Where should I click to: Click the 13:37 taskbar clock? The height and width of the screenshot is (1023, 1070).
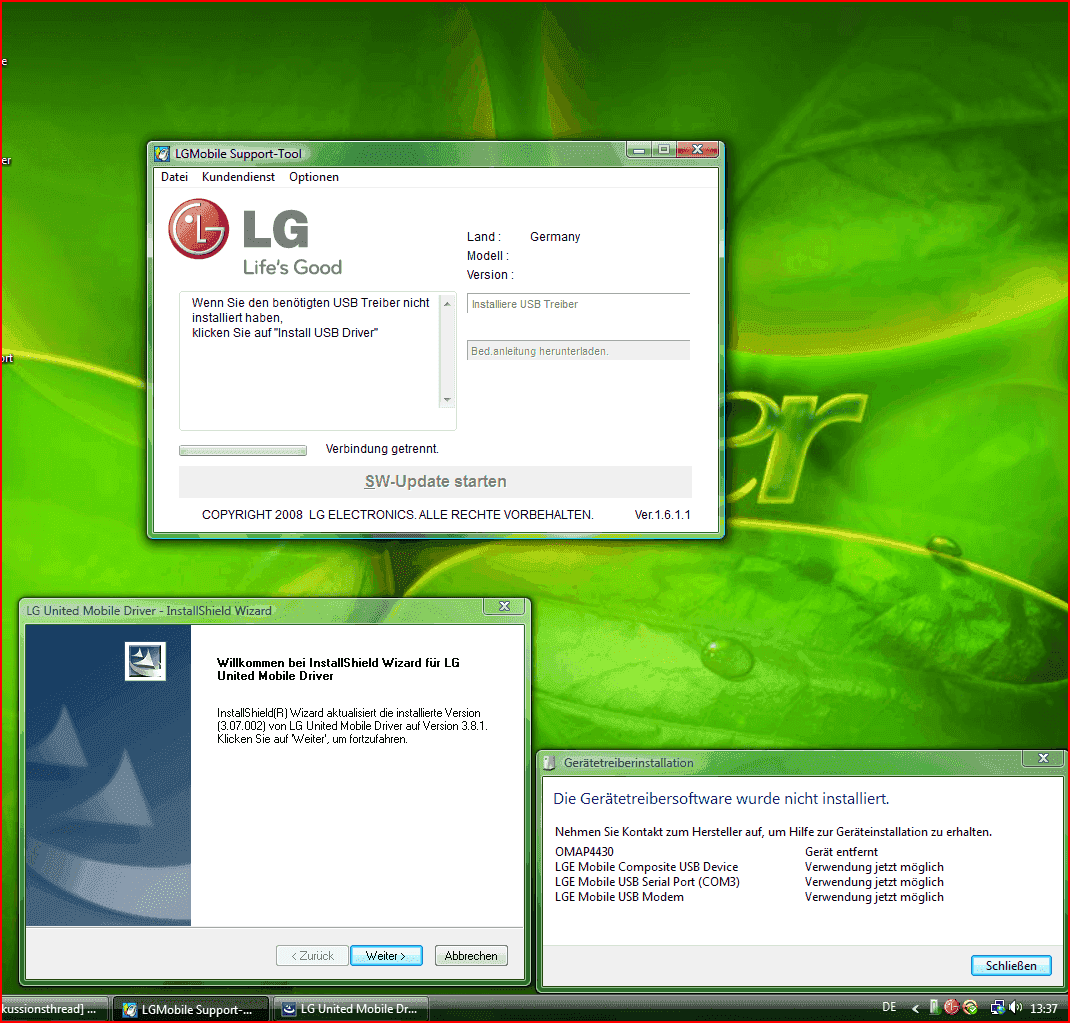click(1043, 1008)
